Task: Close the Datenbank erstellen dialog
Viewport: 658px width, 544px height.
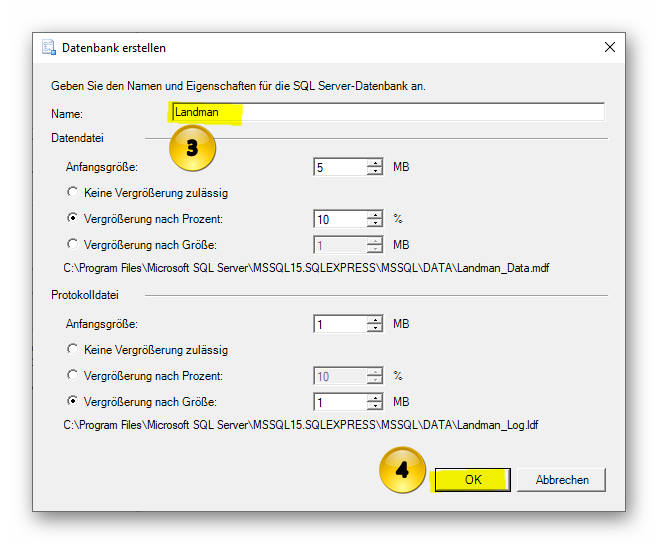Action: click(x=610, y=47)
